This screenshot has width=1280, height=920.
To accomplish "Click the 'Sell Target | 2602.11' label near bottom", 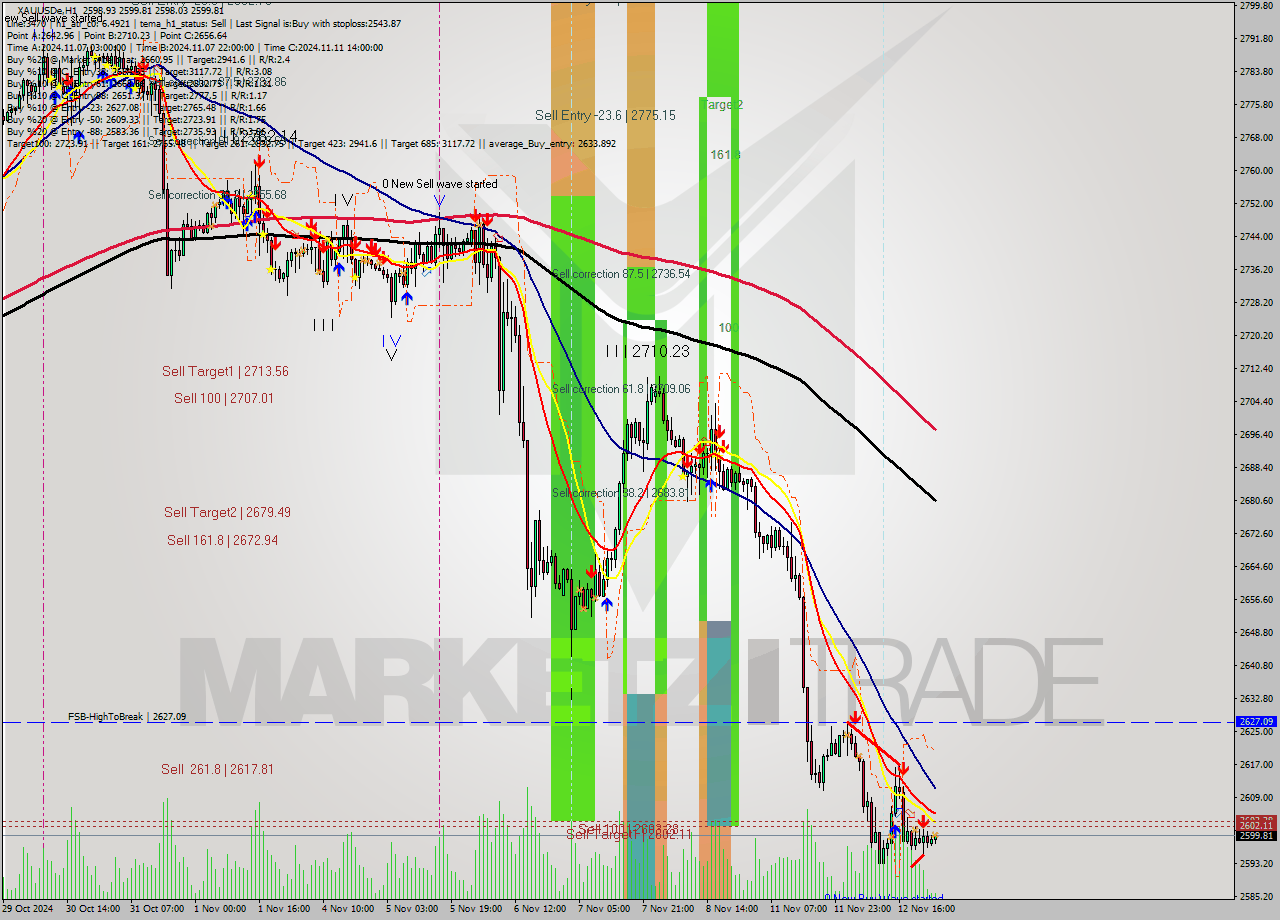I will click(x=629, y=834).
